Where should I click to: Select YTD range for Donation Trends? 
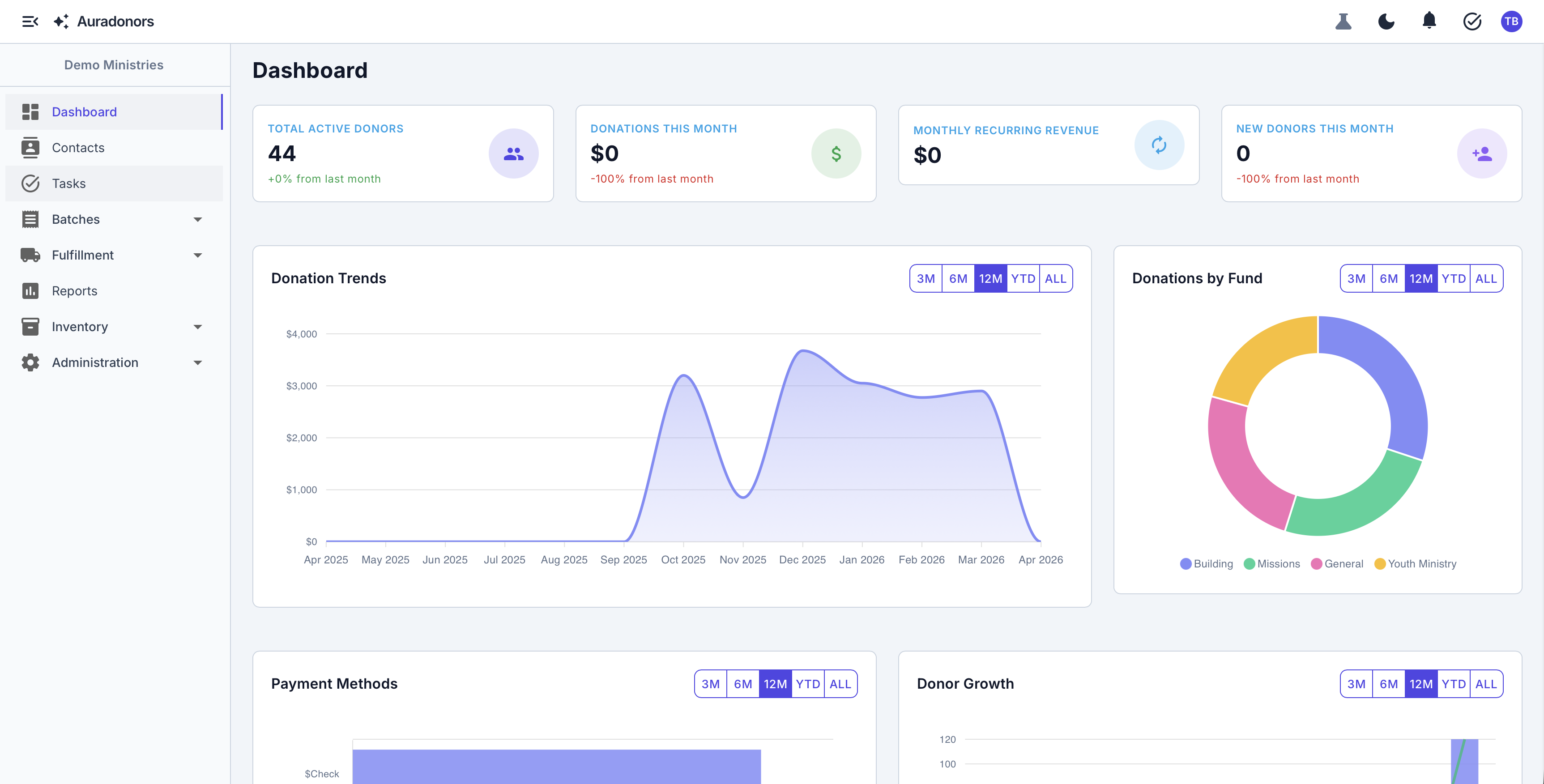click(x=1024, y=278)
